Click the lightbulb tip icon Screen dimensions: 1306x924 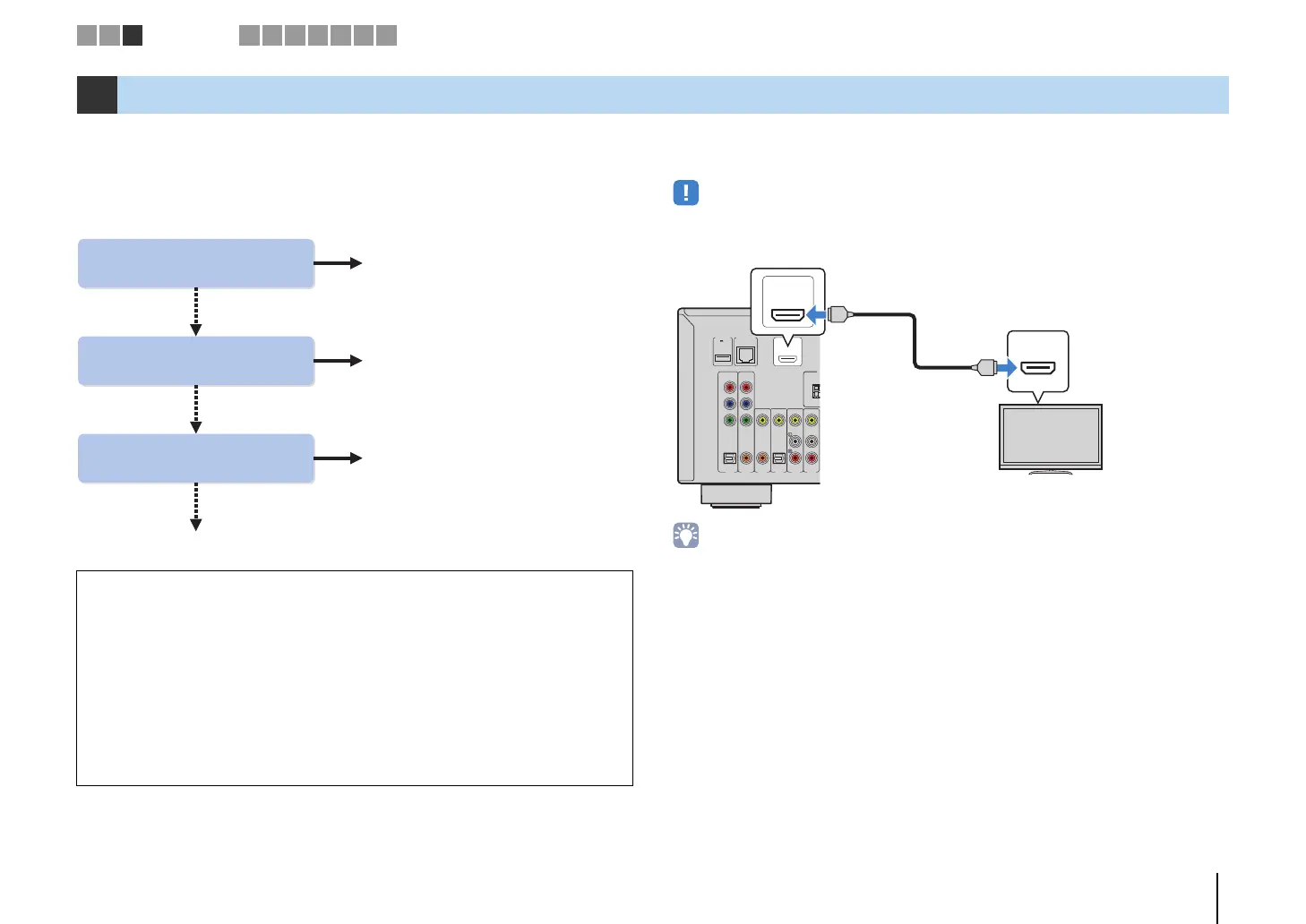(685, 535)
